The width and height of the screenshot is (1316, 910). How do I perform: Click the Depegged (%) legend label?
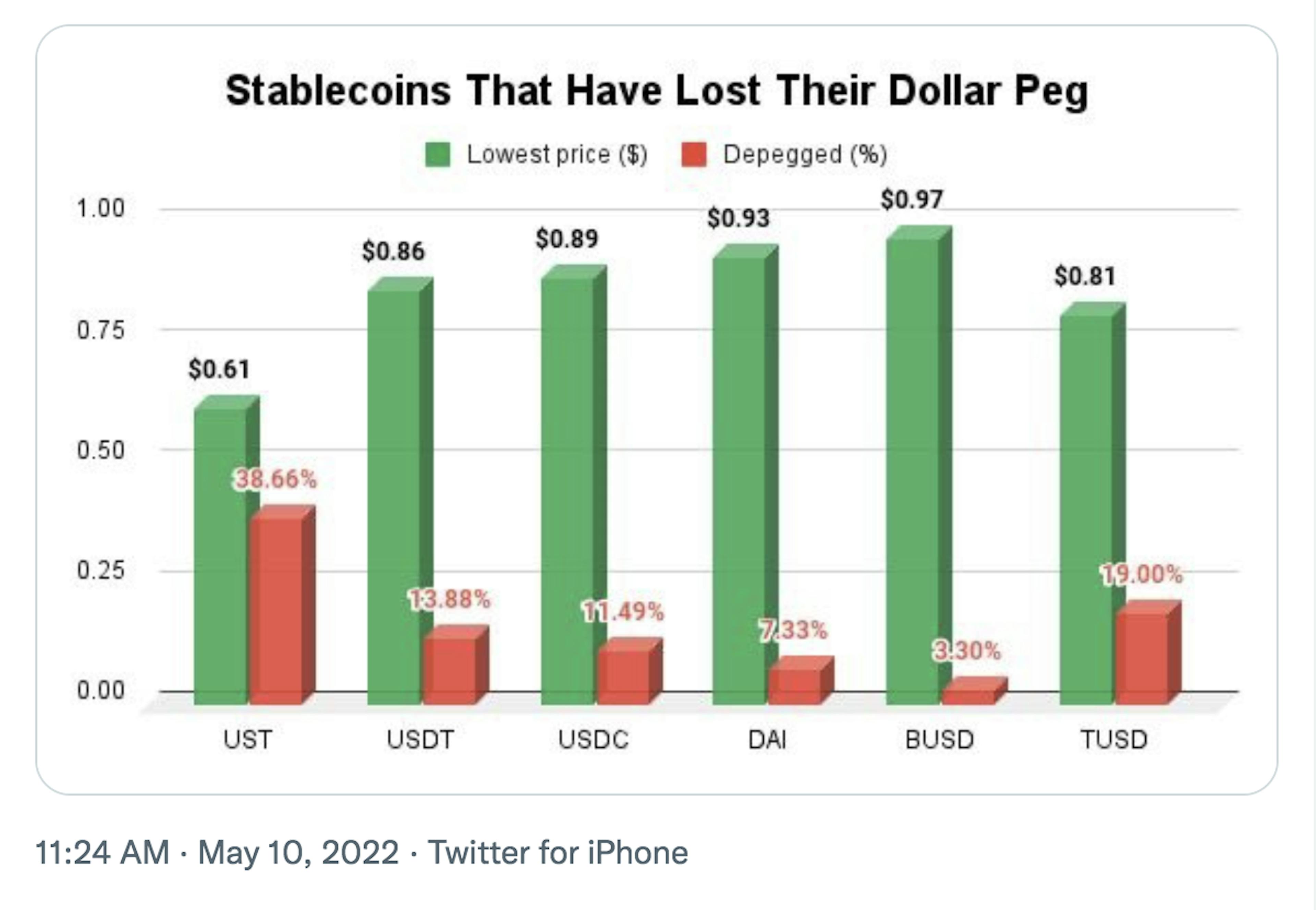click(x=805, y=155)
